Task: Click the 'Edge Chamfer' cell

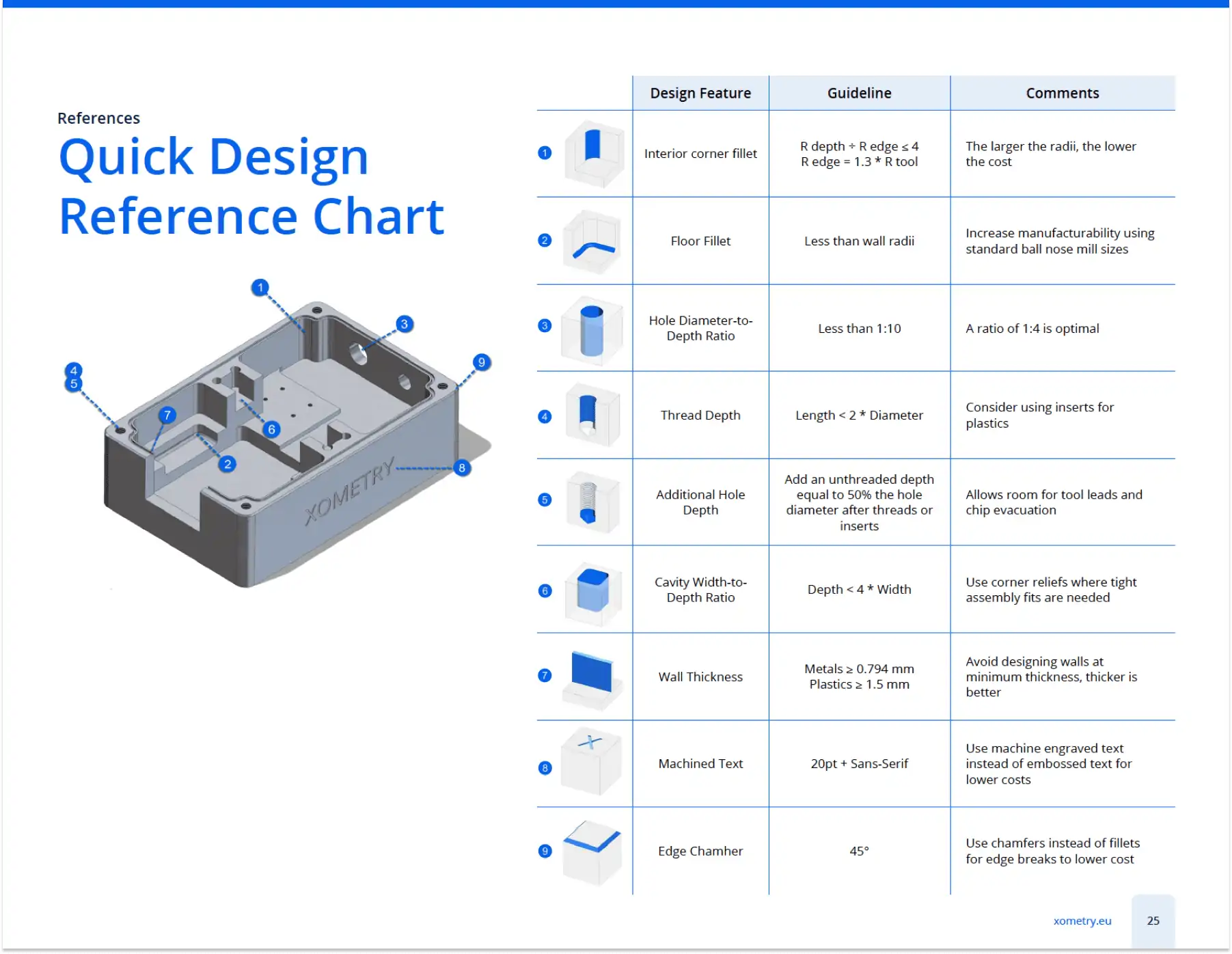Action: point(700,851)
